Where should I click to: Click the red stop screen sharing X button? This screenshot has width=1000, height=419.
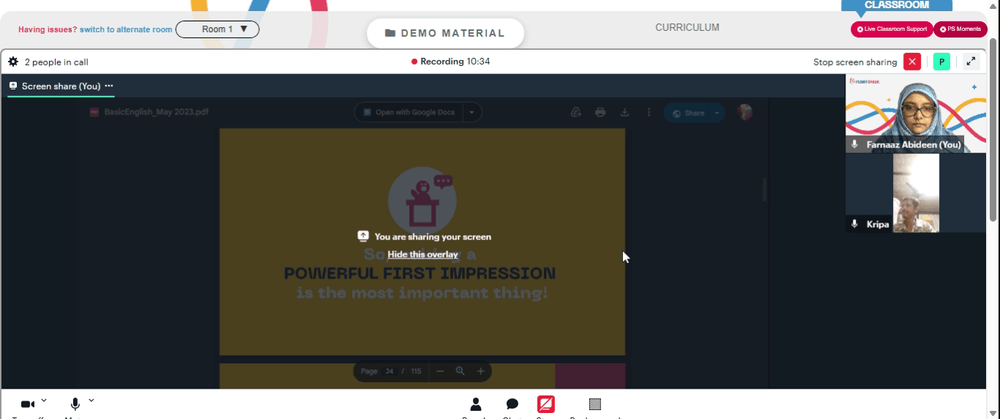(x=912, y=62)
